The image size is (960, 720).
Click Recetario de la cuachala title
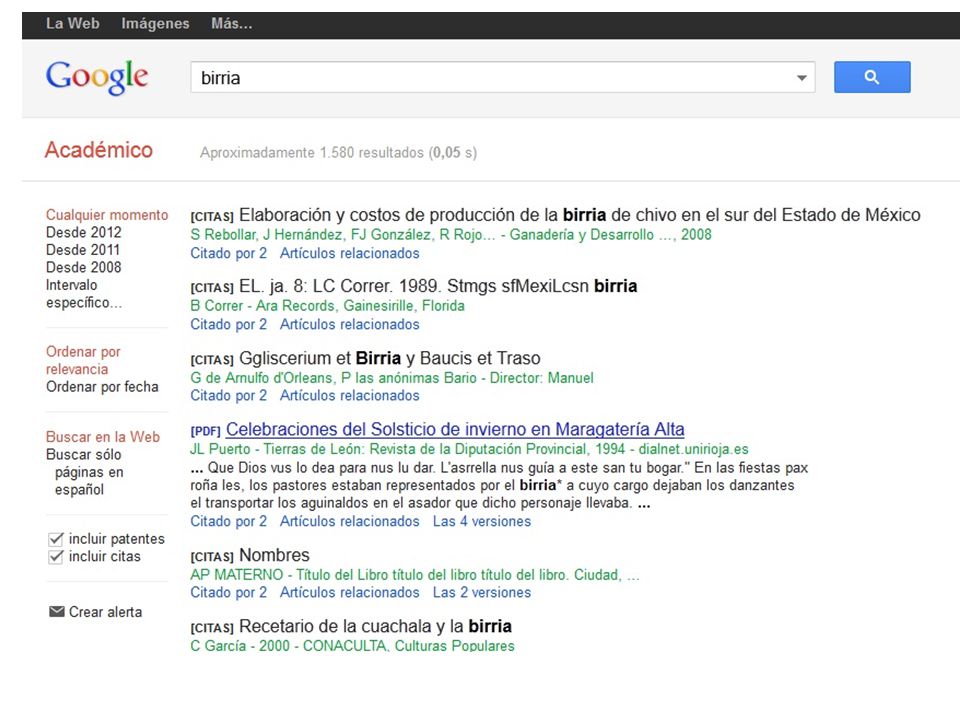[x=375, y=626]
